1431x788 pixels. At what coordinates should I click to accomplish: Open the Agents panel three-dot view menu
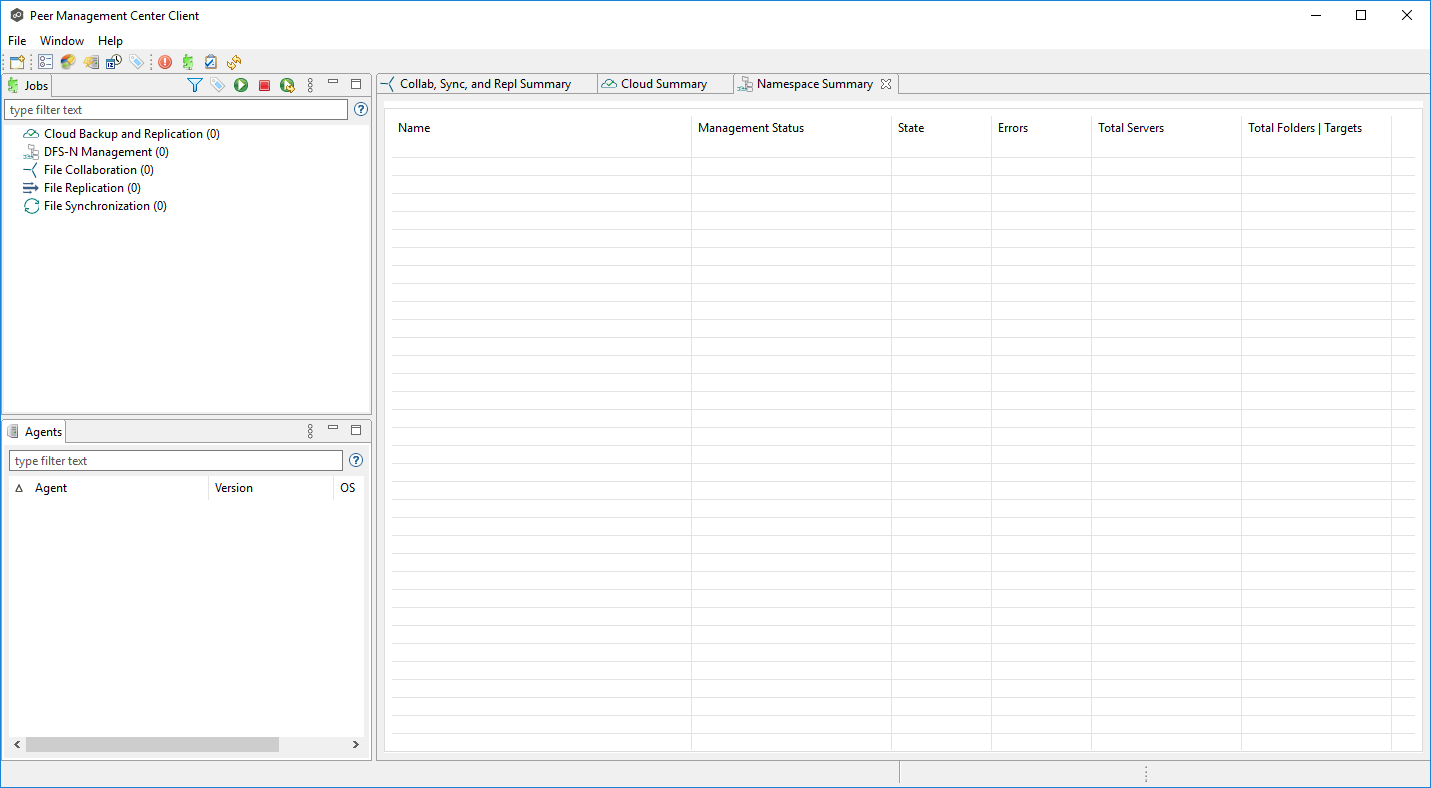[x=310, y=431]
